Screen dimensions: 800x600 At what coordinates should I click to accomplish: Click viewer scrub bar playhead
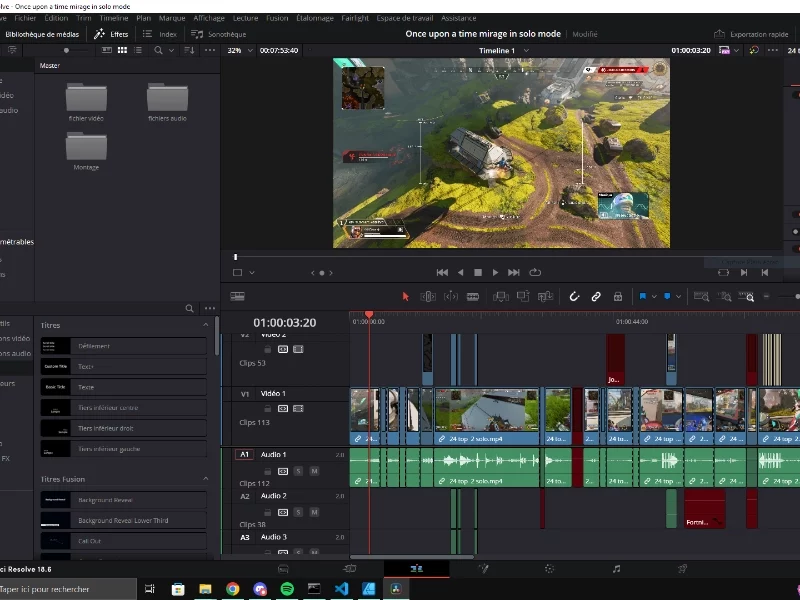point(235,257)
